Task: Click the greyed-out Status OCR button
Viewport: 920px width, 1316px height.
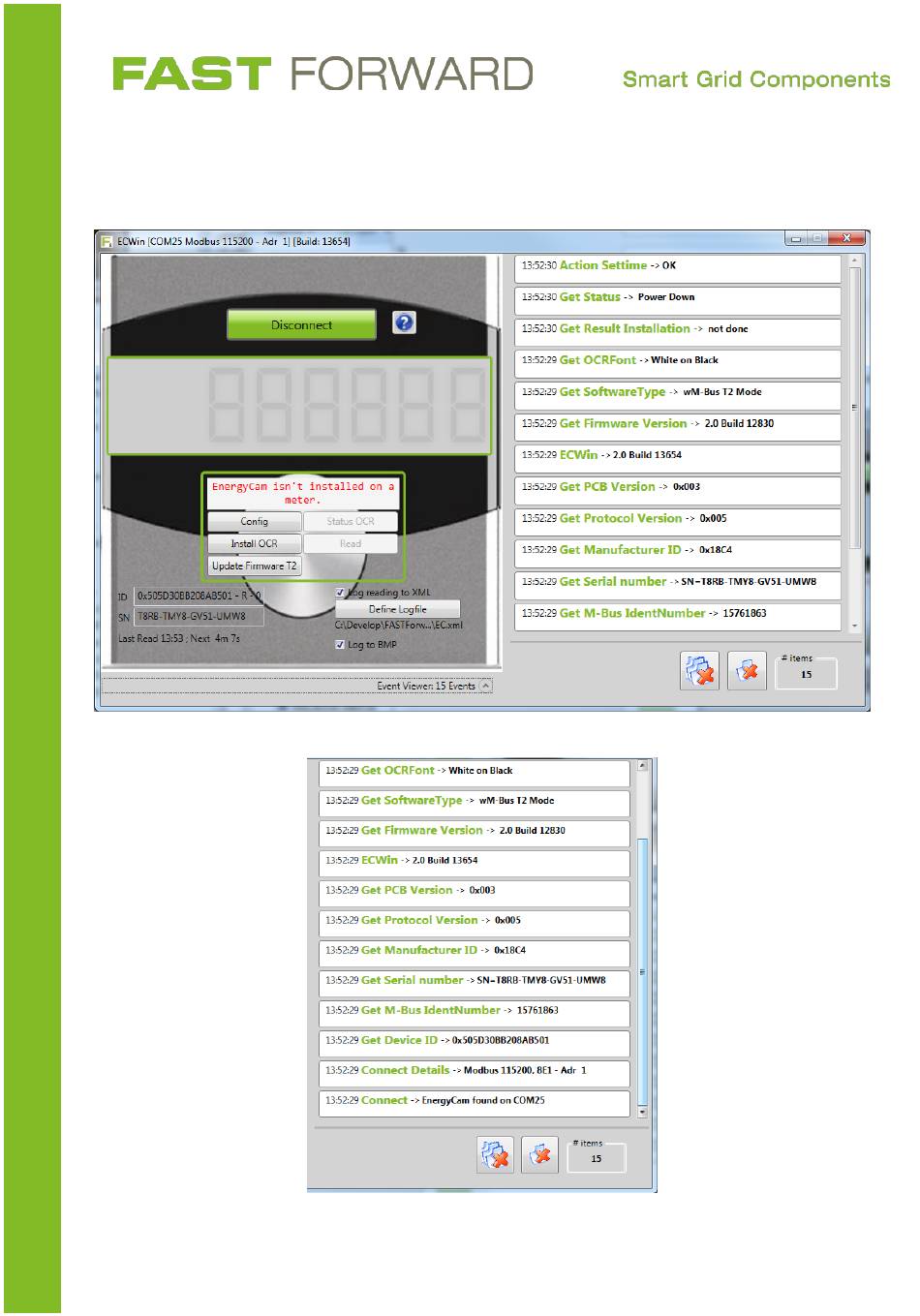Action: (351, 521)
